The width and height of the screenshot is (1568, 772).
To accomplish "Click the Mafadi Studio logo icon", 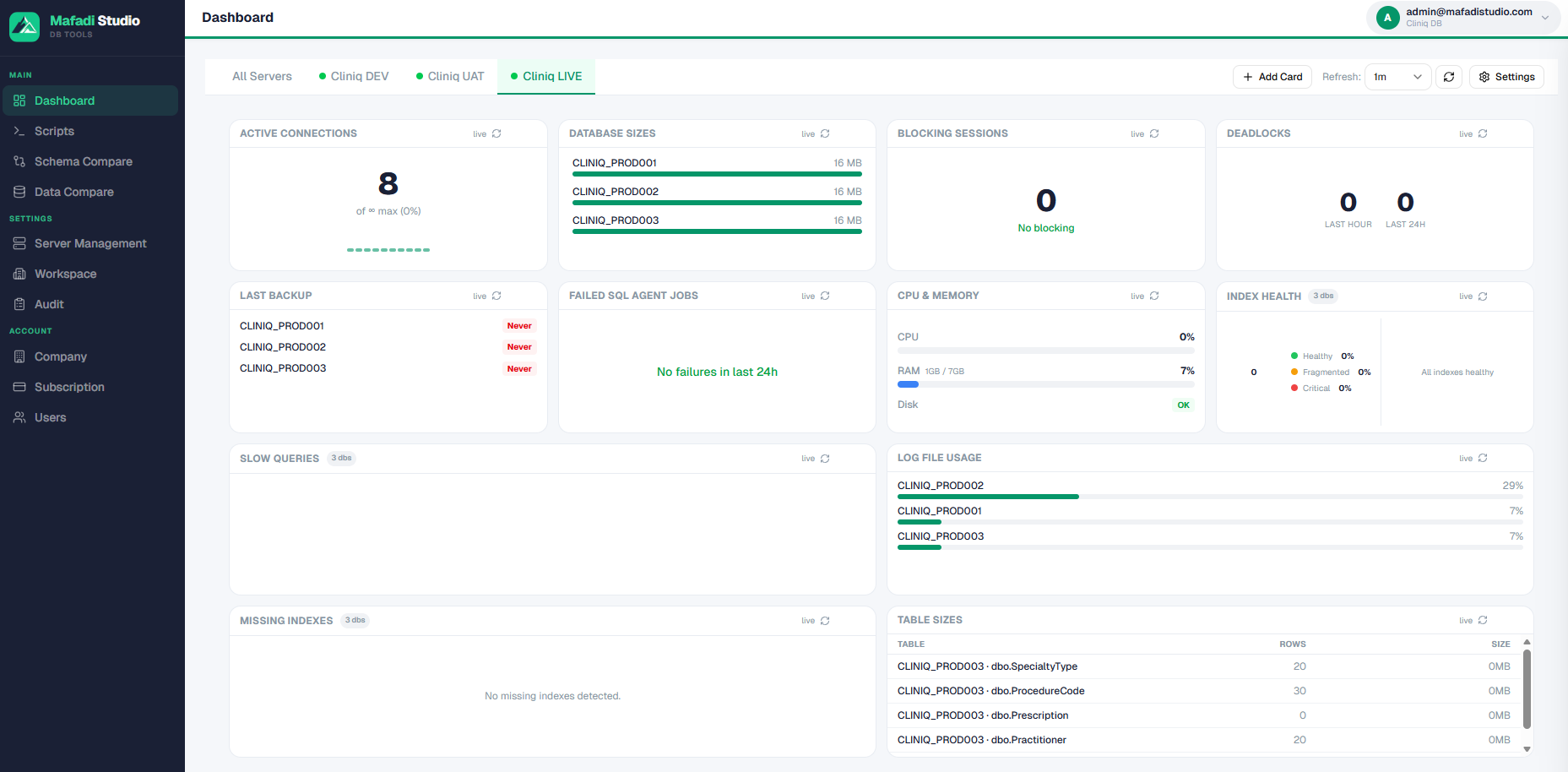I will tap(24, 27).
